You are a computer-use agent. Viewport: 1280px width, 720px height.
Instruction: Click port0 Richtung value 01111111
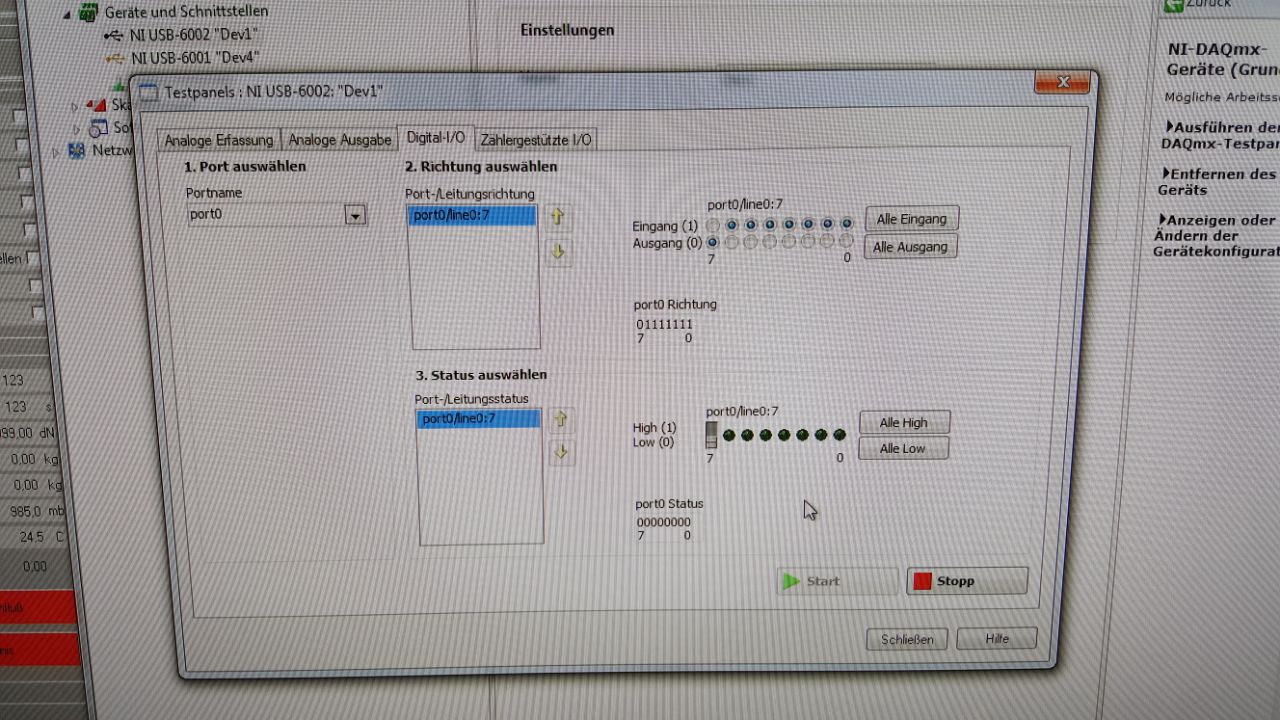664,325
